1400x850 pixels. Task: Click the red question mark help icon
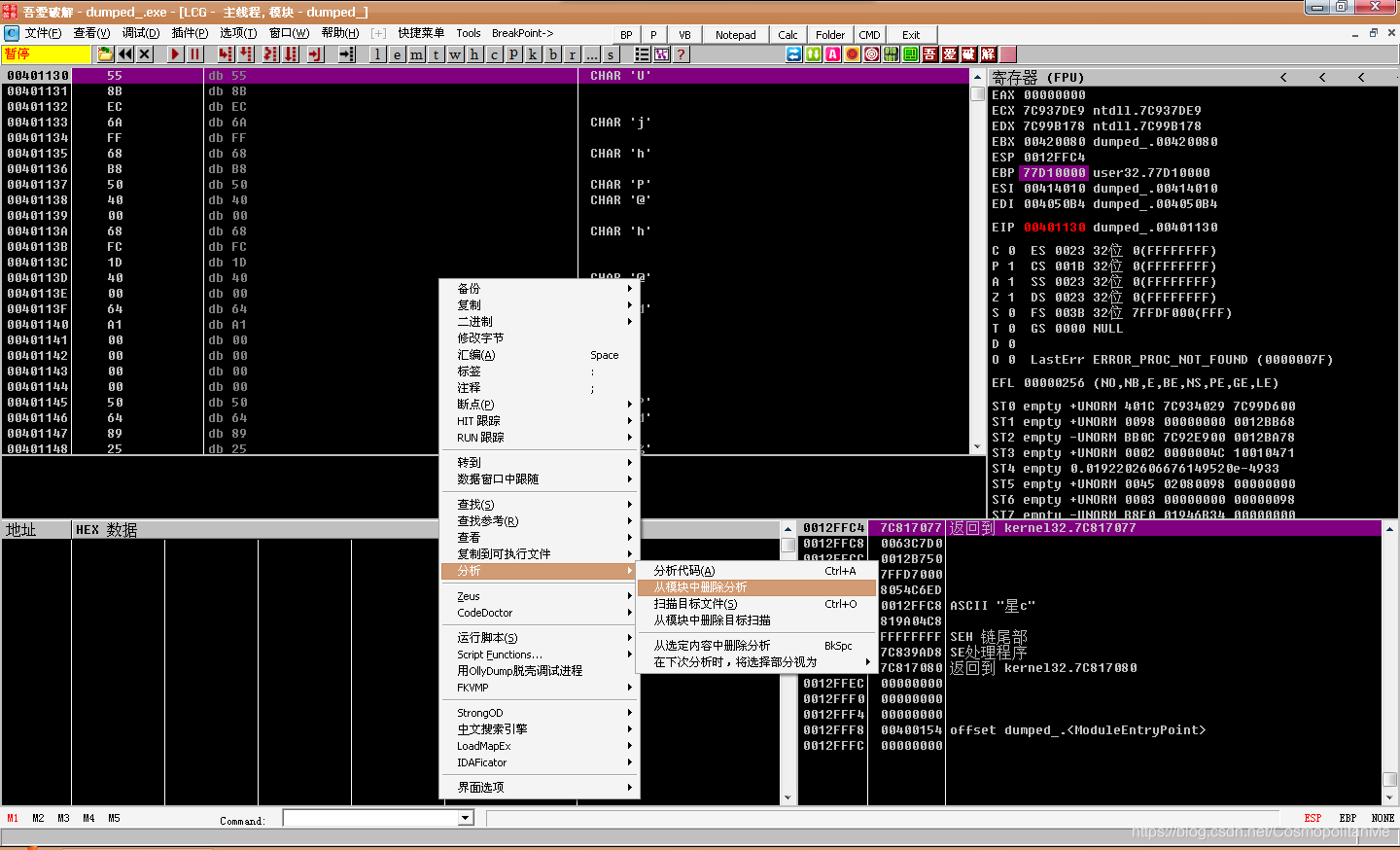tap(682, 54)
